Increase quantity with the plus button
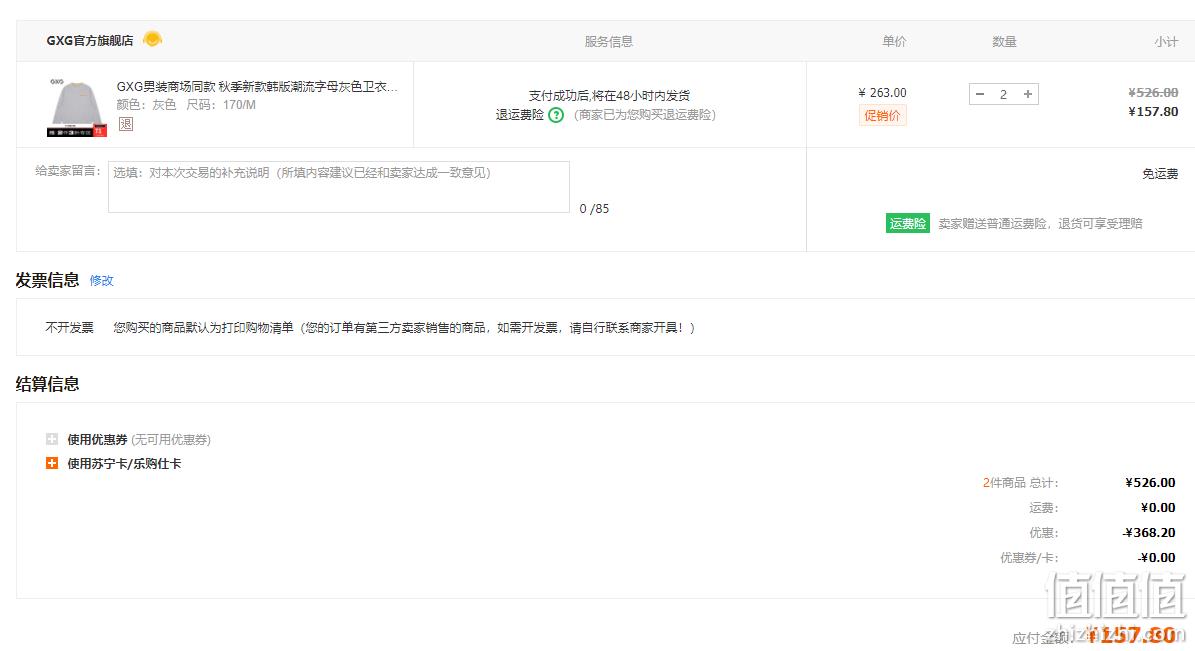Image resolution: width=1195 pixels, height=651 pixels. [x=1027, y=94]
